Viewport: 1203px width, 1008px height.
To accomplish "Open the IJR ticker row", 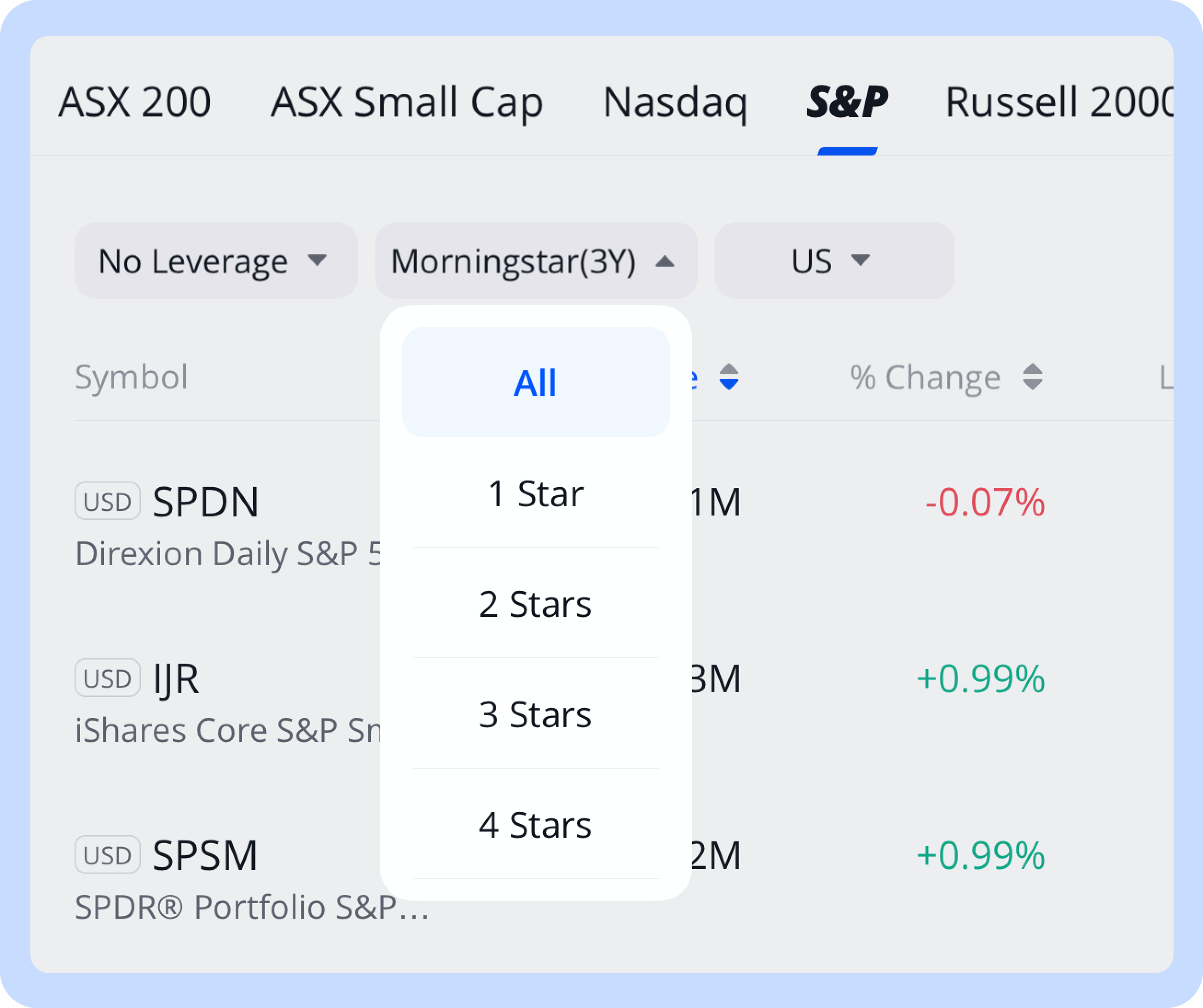I will coord(176,678).
